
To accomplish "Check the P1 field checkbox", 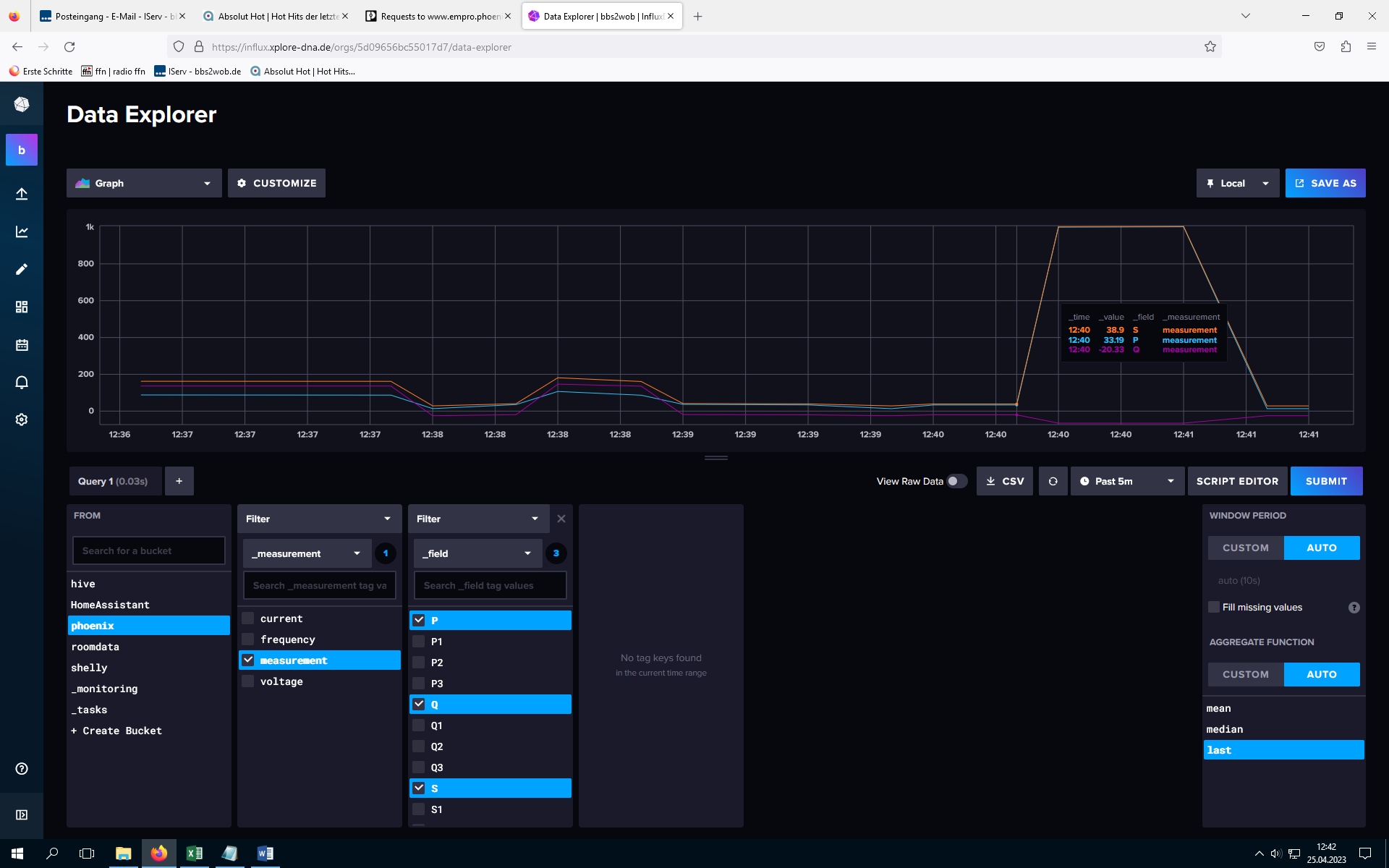I will (x=419, y=641).
